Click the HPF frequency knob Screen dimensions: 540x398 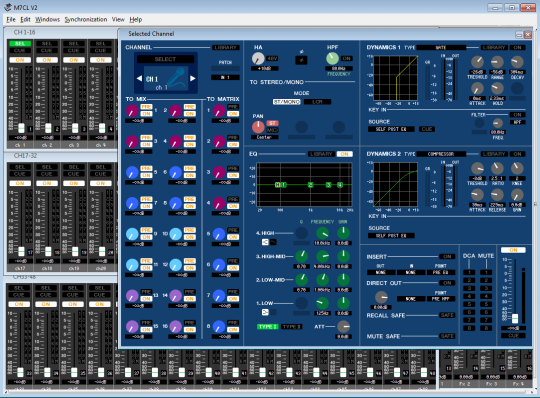[x=332, y=59]
